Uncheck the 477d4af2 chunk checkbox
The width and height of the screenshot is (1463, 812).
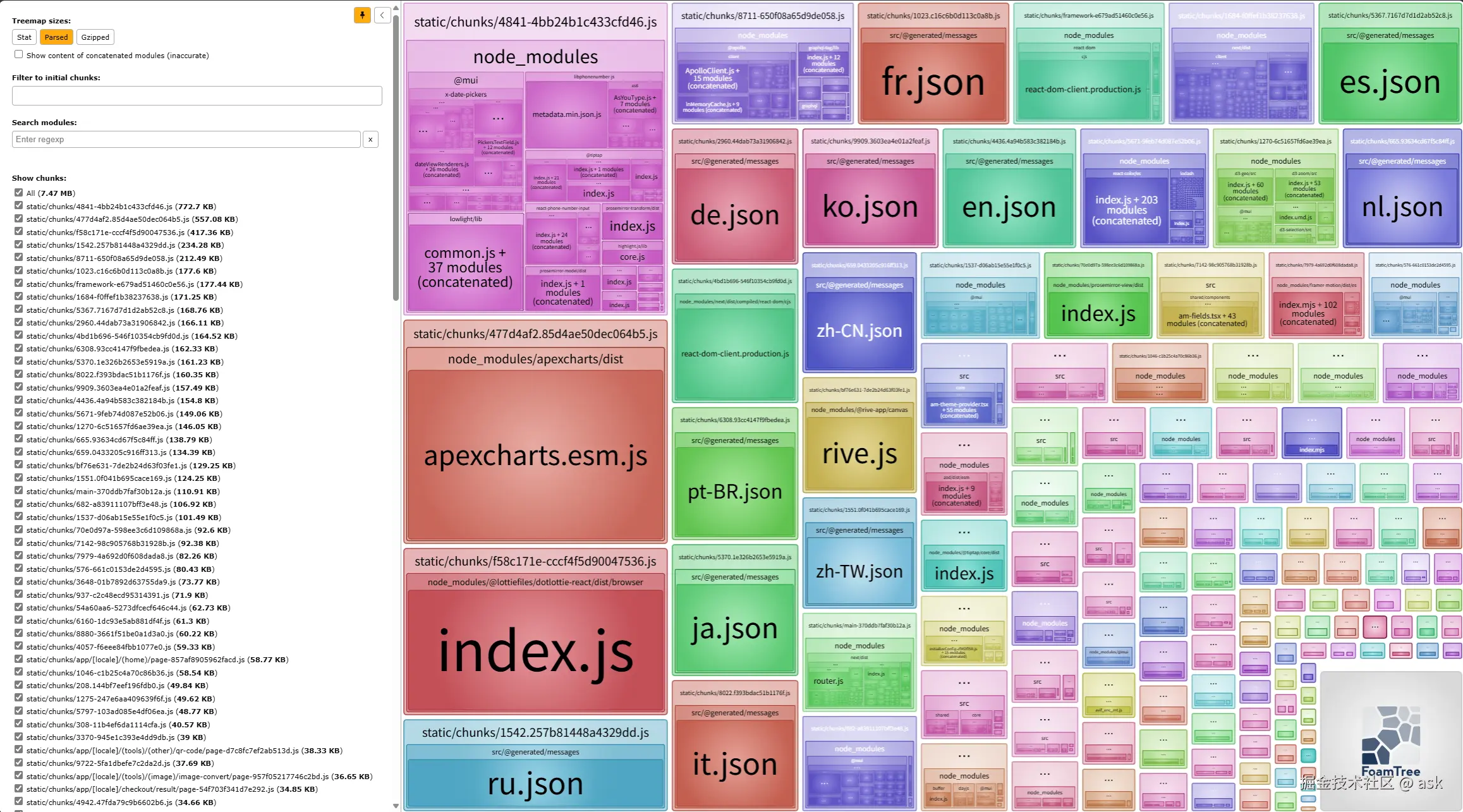(x=19, y=219)
